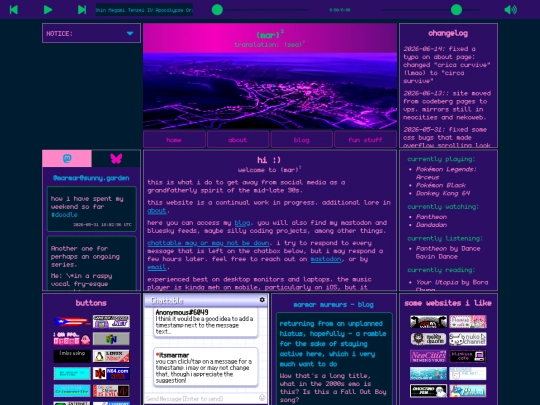Follow the 'blog' link in welcome text
Viewport: 540px width, 405px height.
point(242,222)
